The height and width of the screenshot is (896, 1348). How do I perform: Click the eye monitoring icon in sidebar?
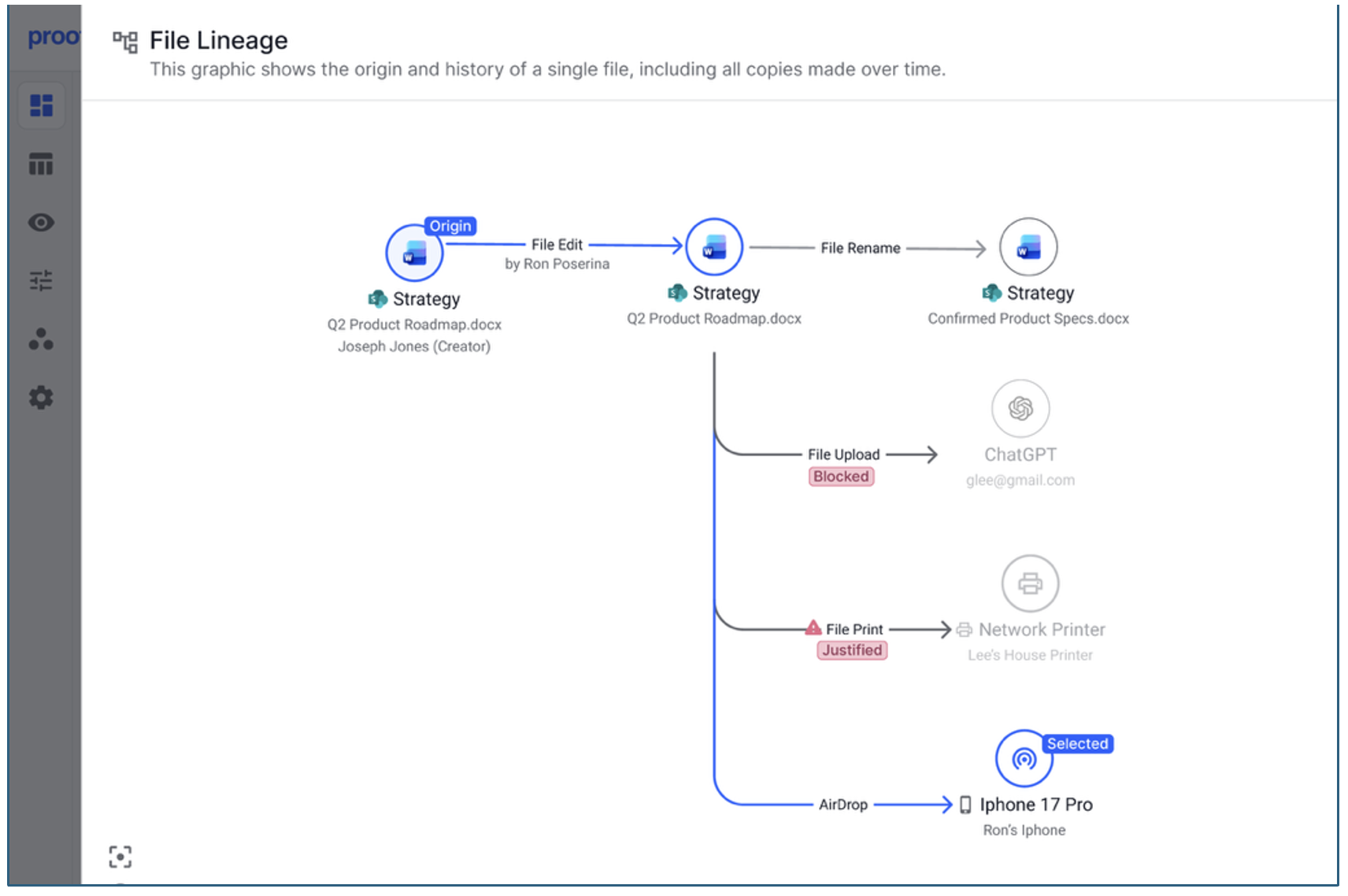(41, 223)
